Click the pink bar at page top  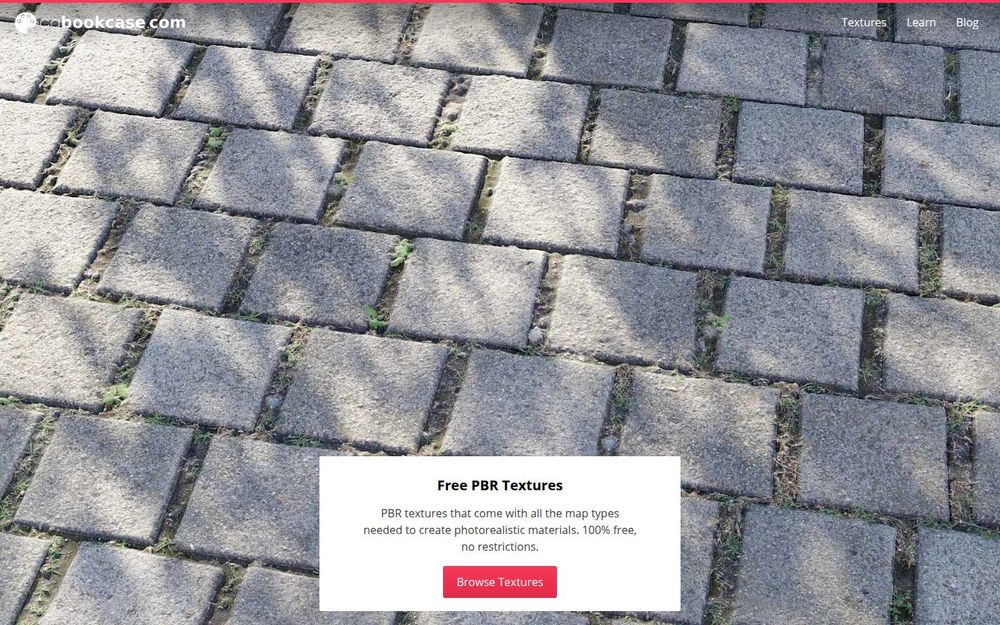coord(500,1)
